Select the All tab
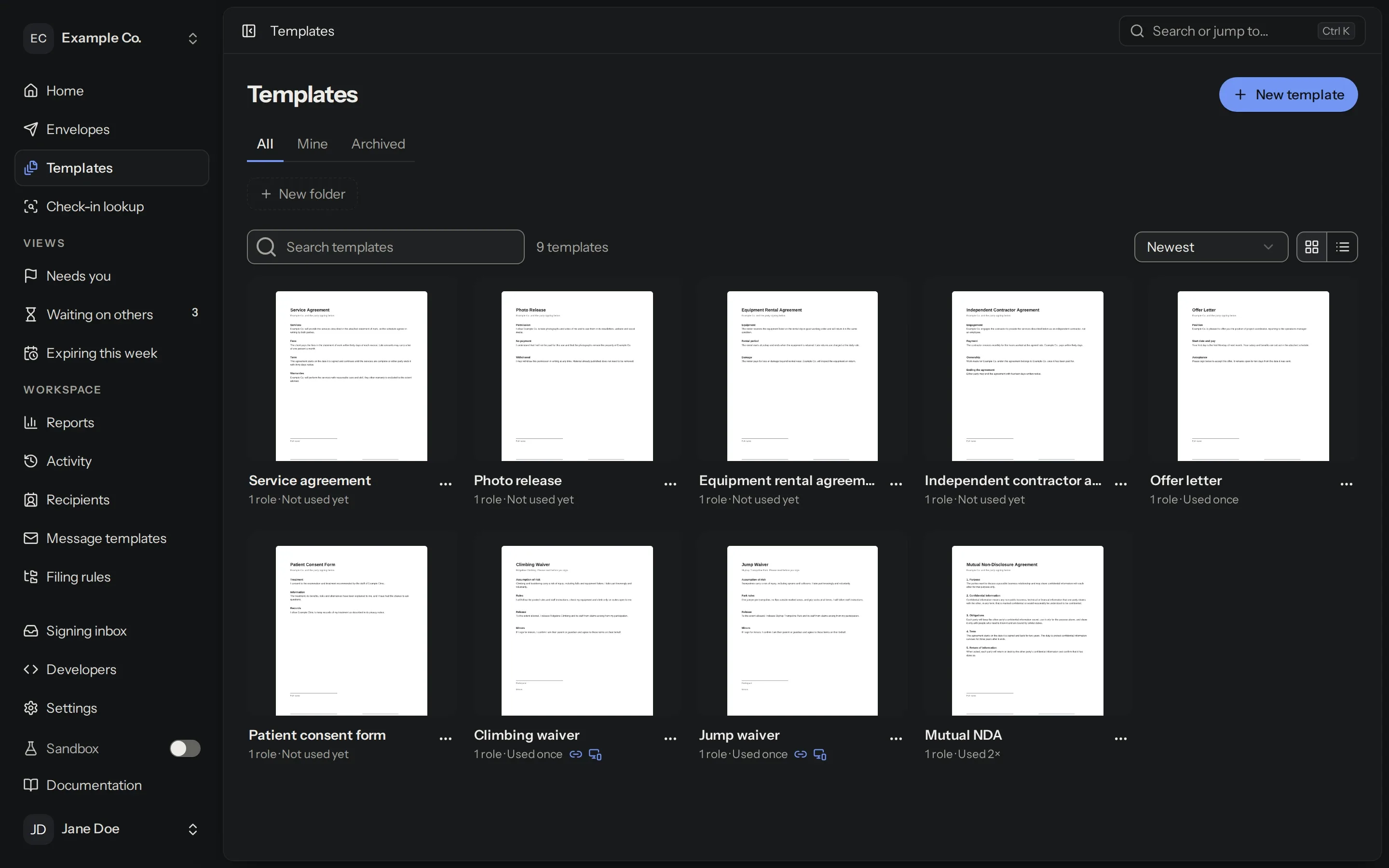Viewport: 1389px width, 868px height. [265, 144]
